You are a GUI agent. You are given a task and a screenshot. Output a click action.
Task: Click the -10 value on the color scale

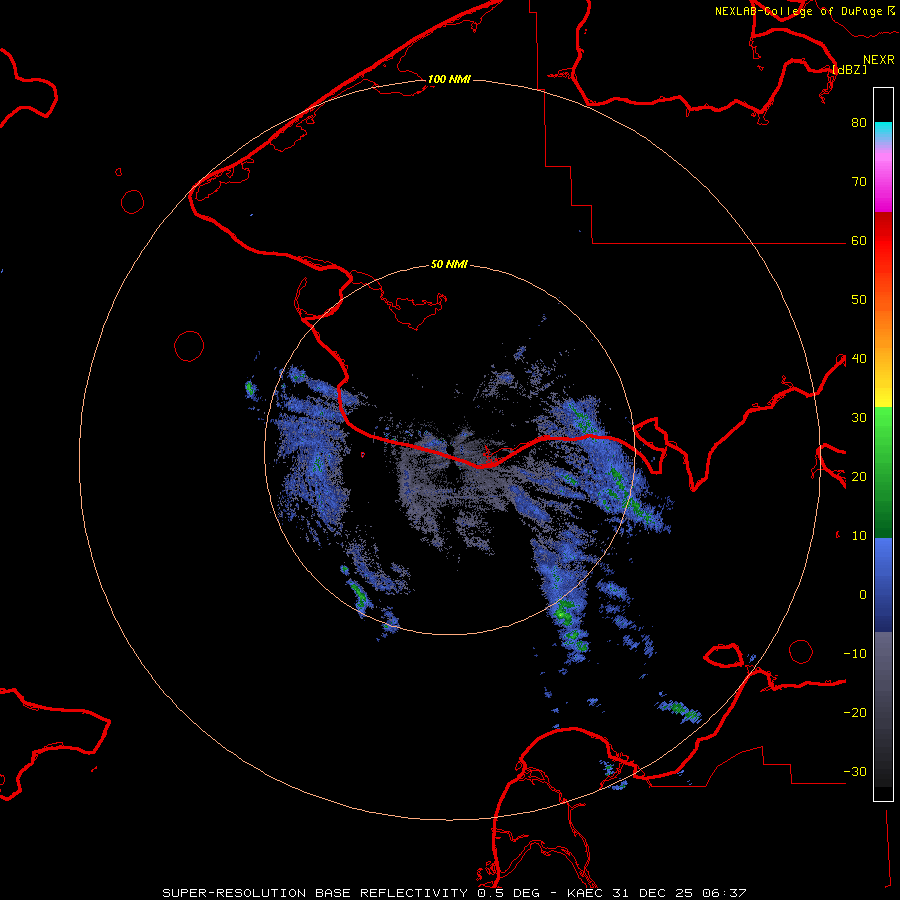(x=855, y=654)
